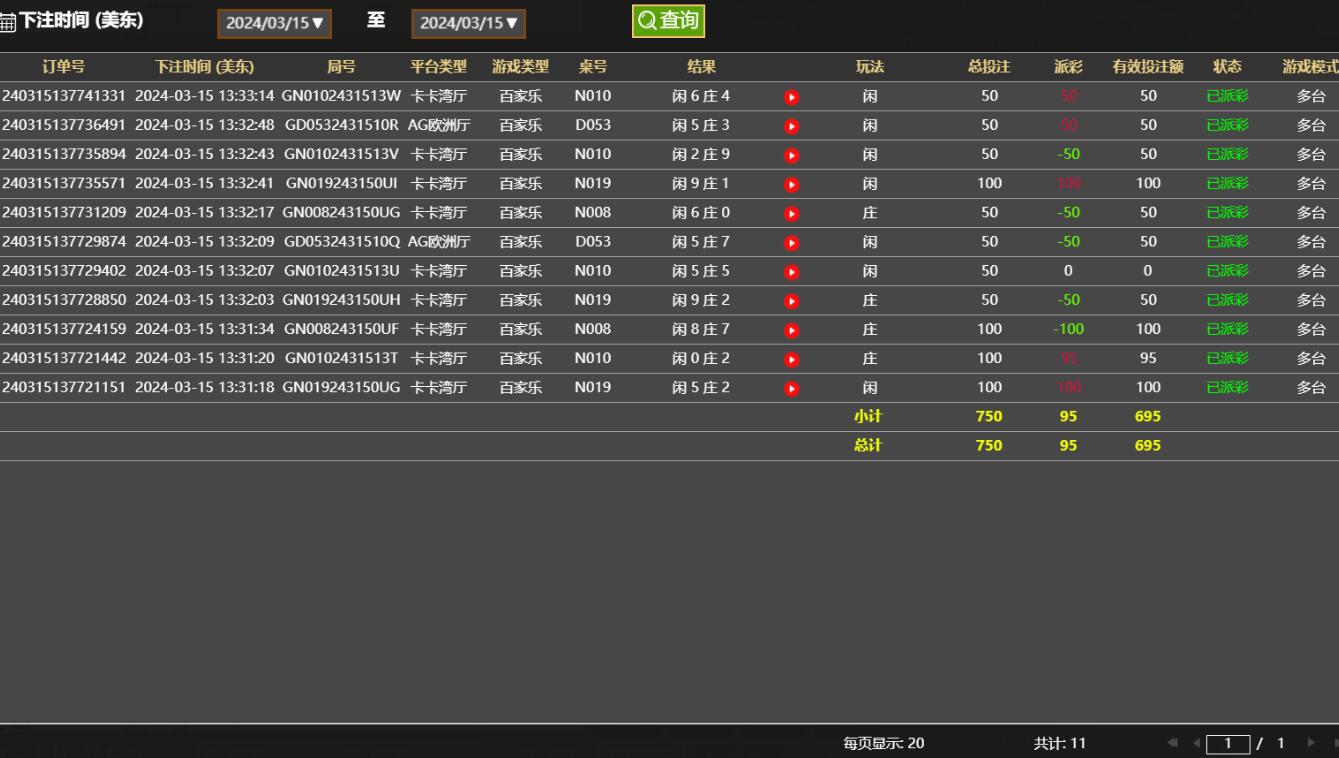
Task: Jump to the first page arrow
Action: click(1174, 743)
